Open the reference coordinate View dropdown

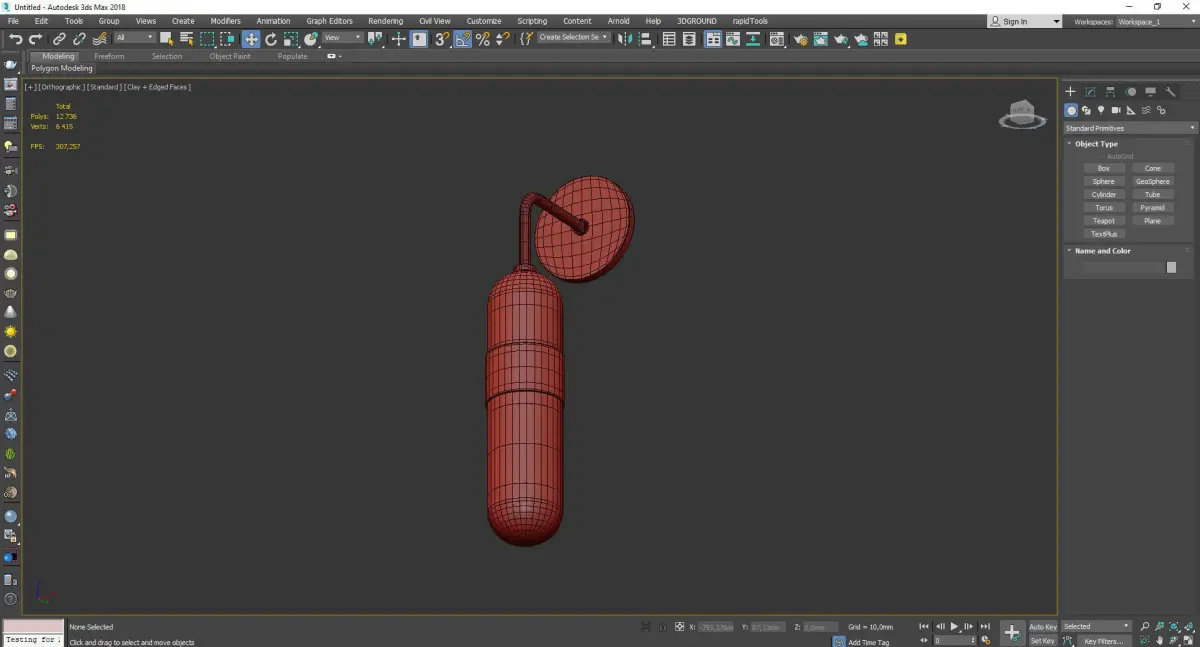pyautogui.click(x=343, y=38)
